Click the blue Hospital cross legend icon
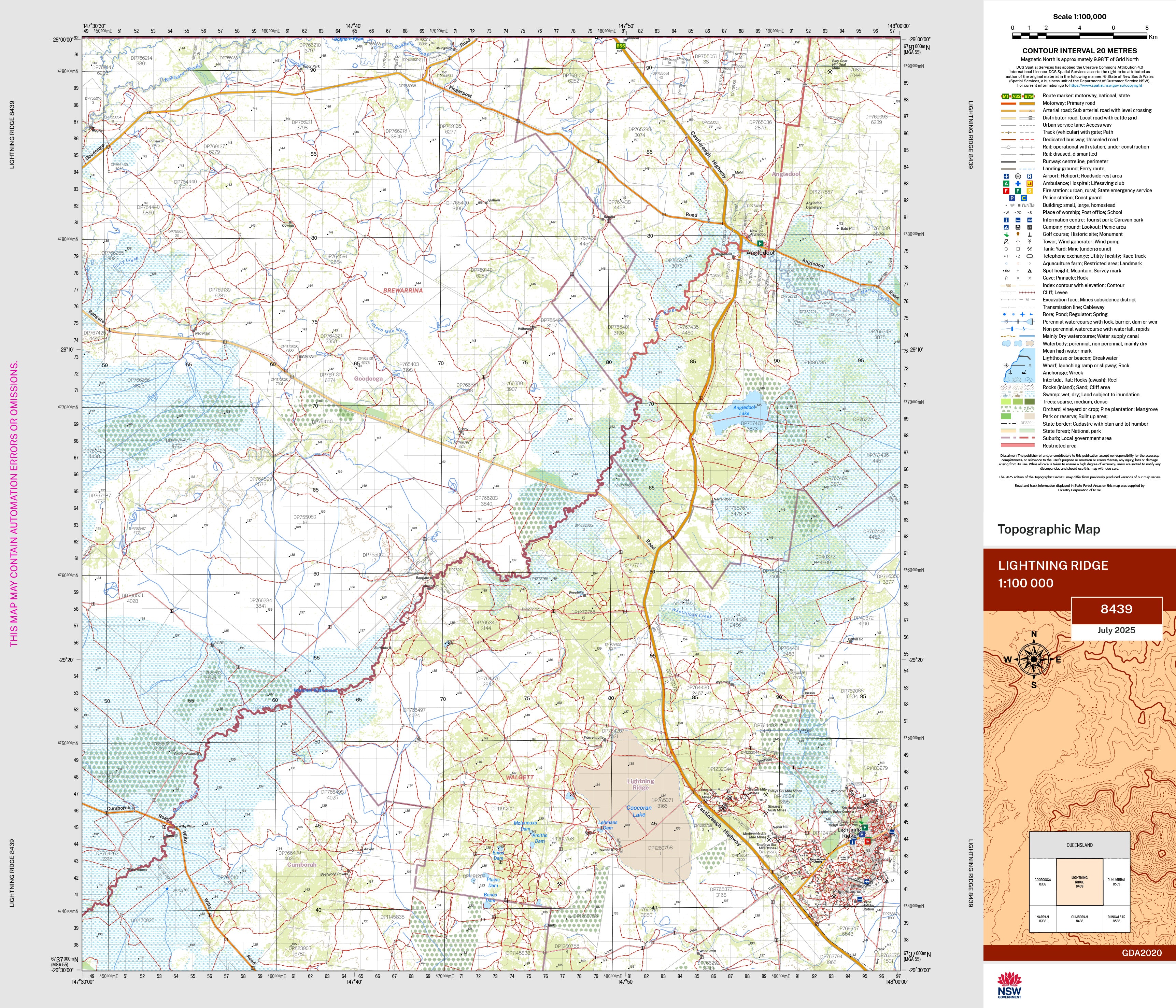The image size is (1176, 1008). (x=1018, y=183)
